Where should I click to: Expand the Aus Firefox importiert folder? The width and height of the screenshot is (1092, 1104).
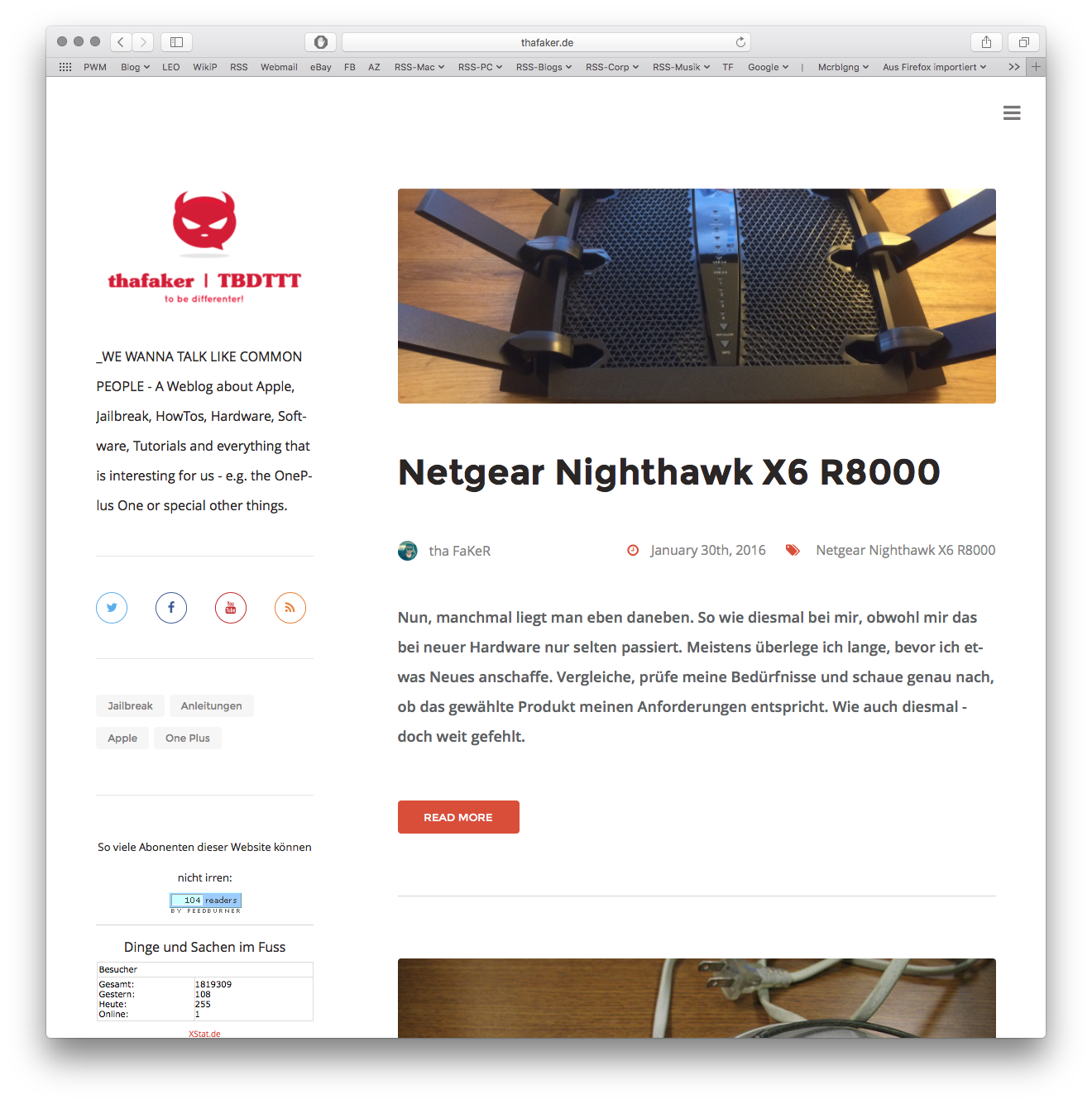coord(933,67)
